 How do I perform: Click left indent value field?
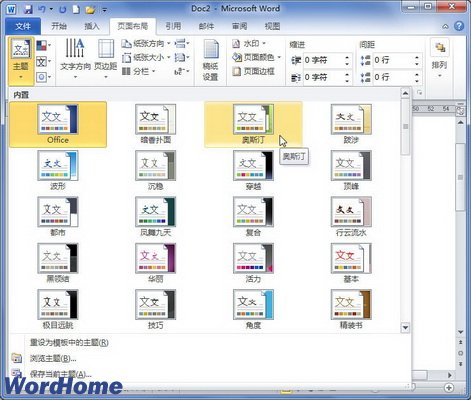pos(323,60)
